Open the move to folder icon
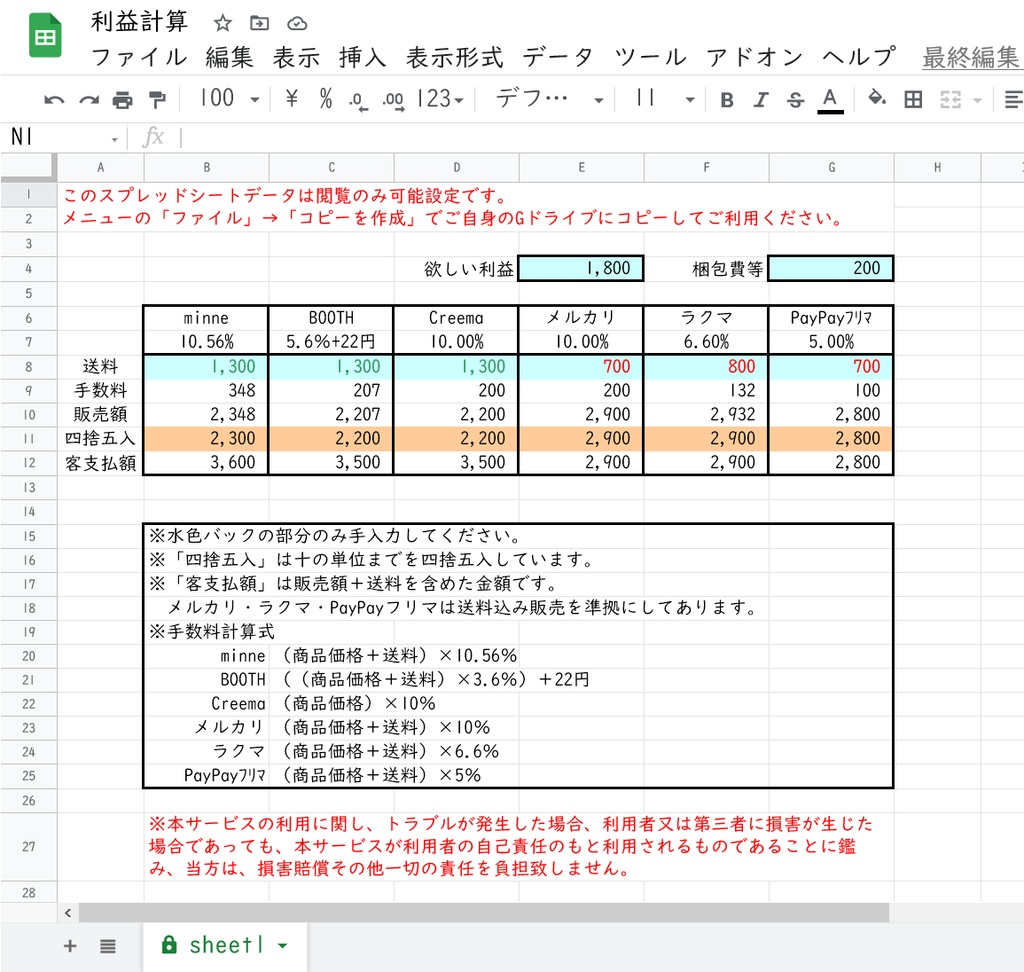Image resolution: width=1024 pixels, height=972 pixels. (x=259, y=24)
